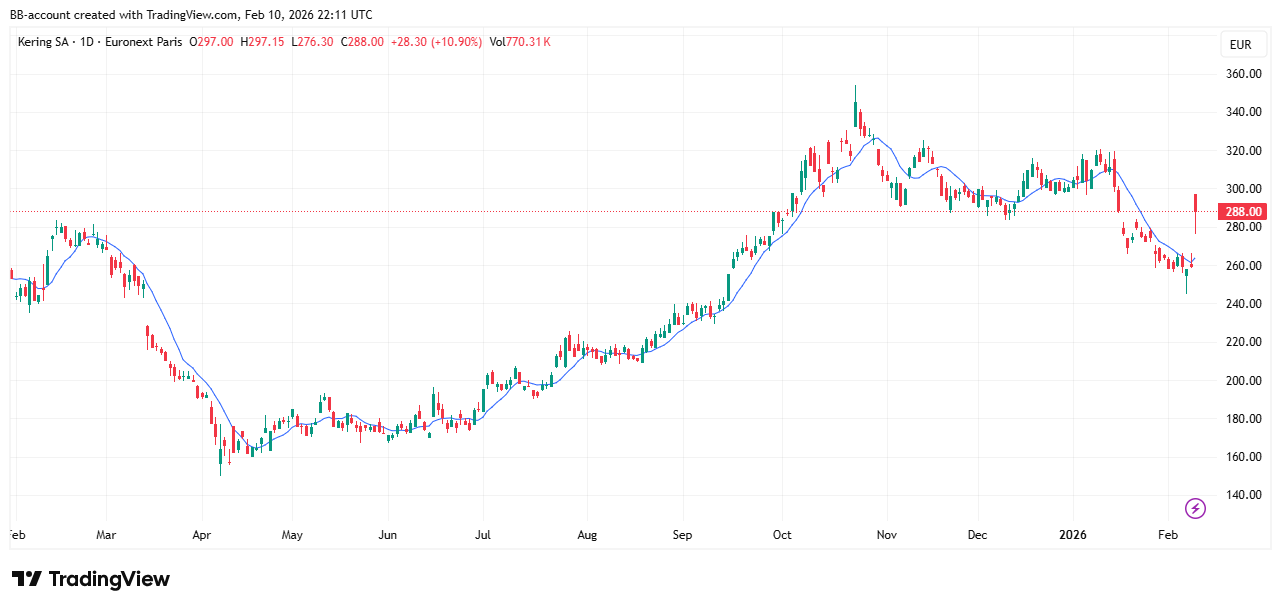Click the 2026 year marker on time axis
The width and height of the screenshot is (1281, 609).
[1072, 535]
